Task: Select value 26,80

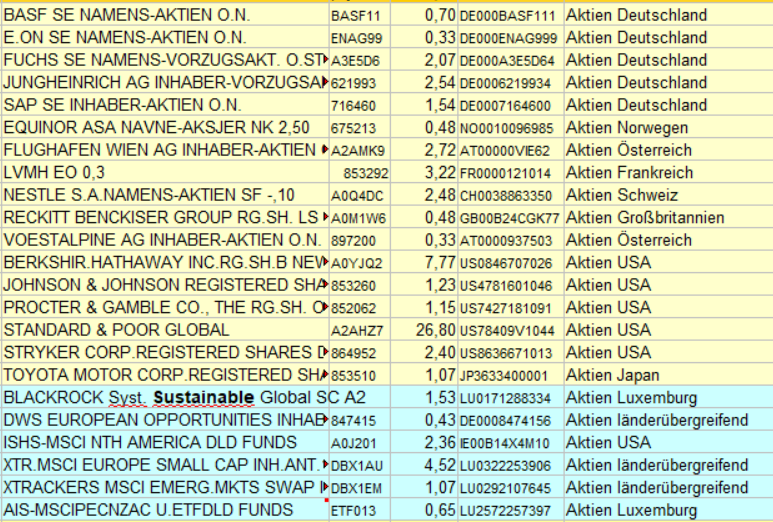Action: click(424, 330)
